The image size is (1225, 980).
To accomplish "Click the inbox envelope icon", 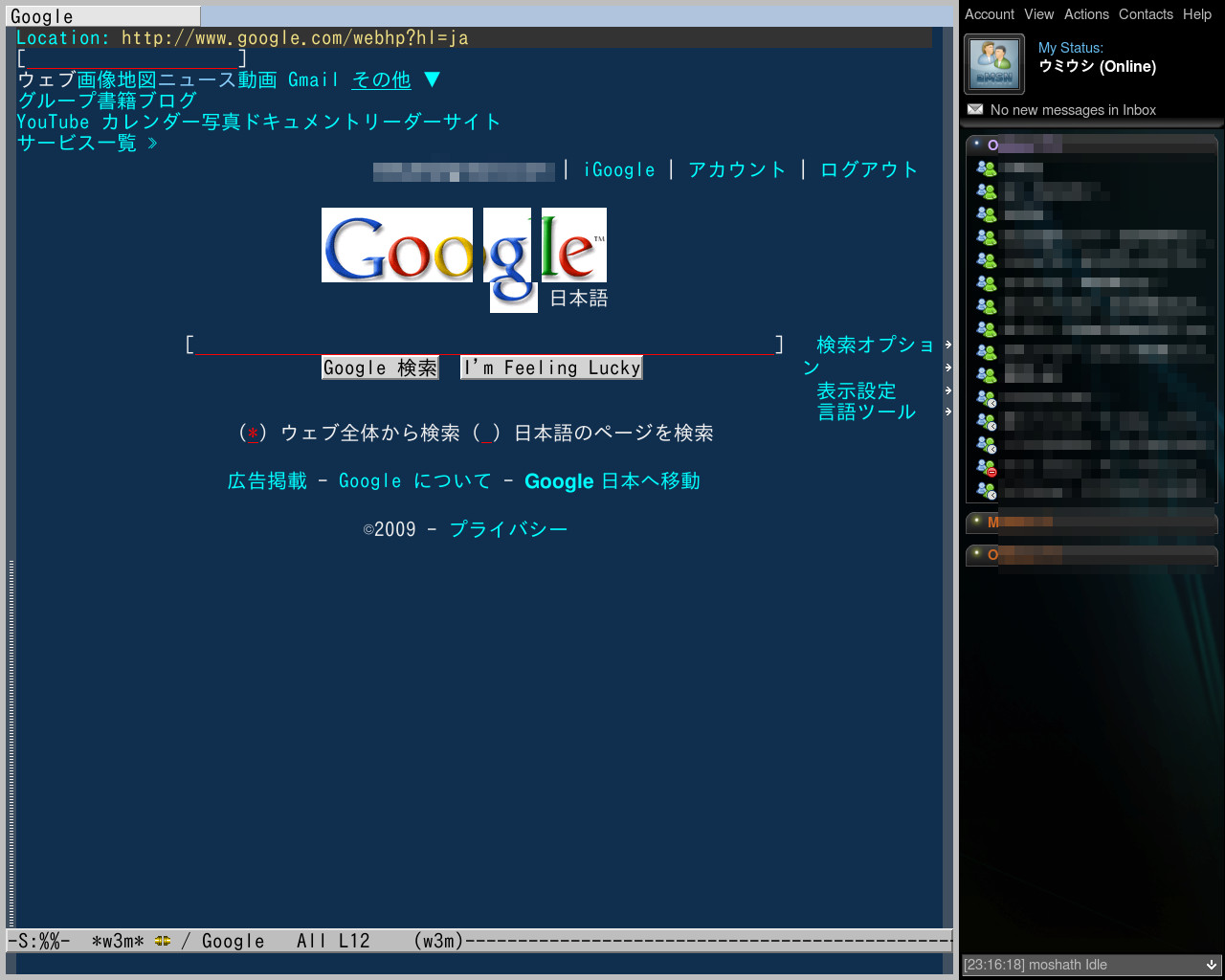I will [x=975, y=109].
